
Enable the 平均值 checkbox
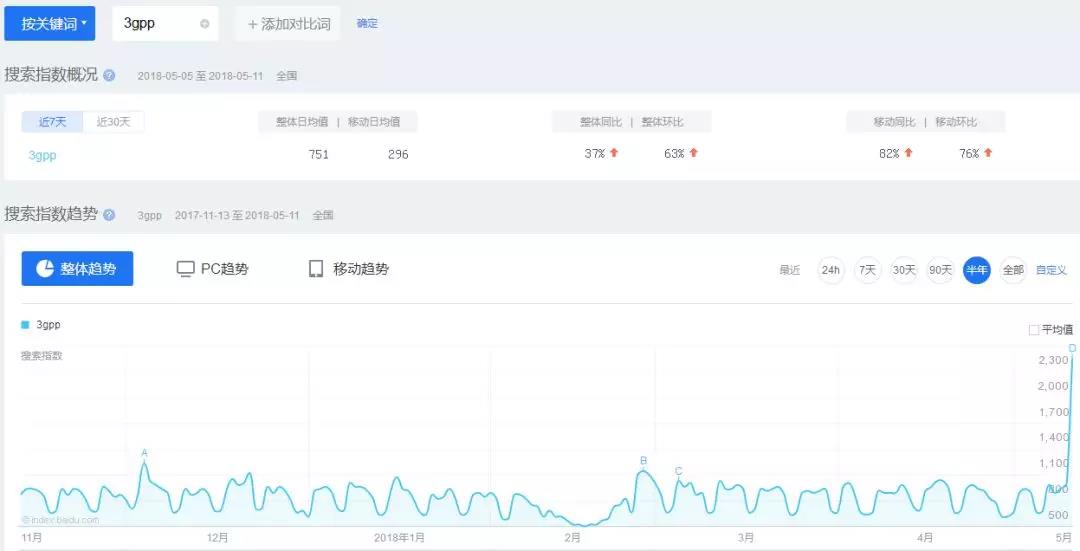point(1034,330)
